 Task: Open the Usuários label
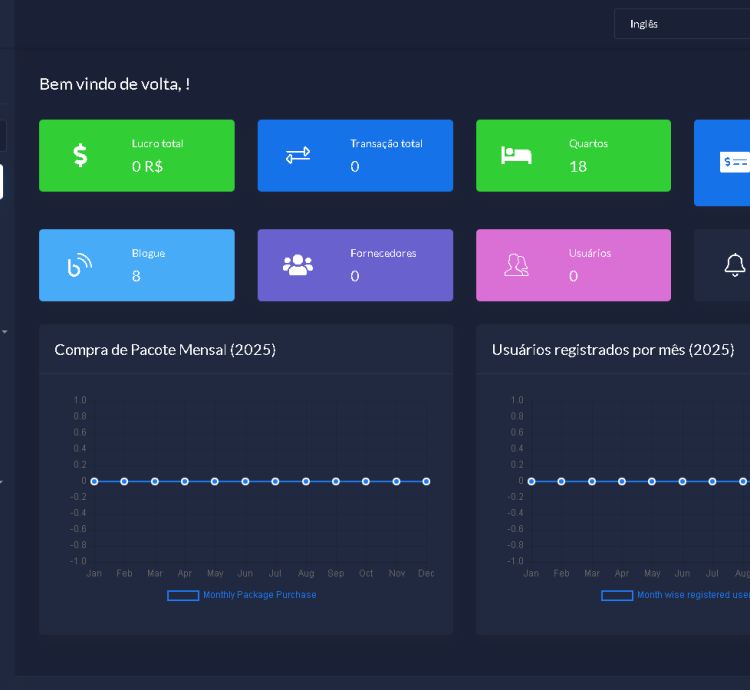[590, 254]
